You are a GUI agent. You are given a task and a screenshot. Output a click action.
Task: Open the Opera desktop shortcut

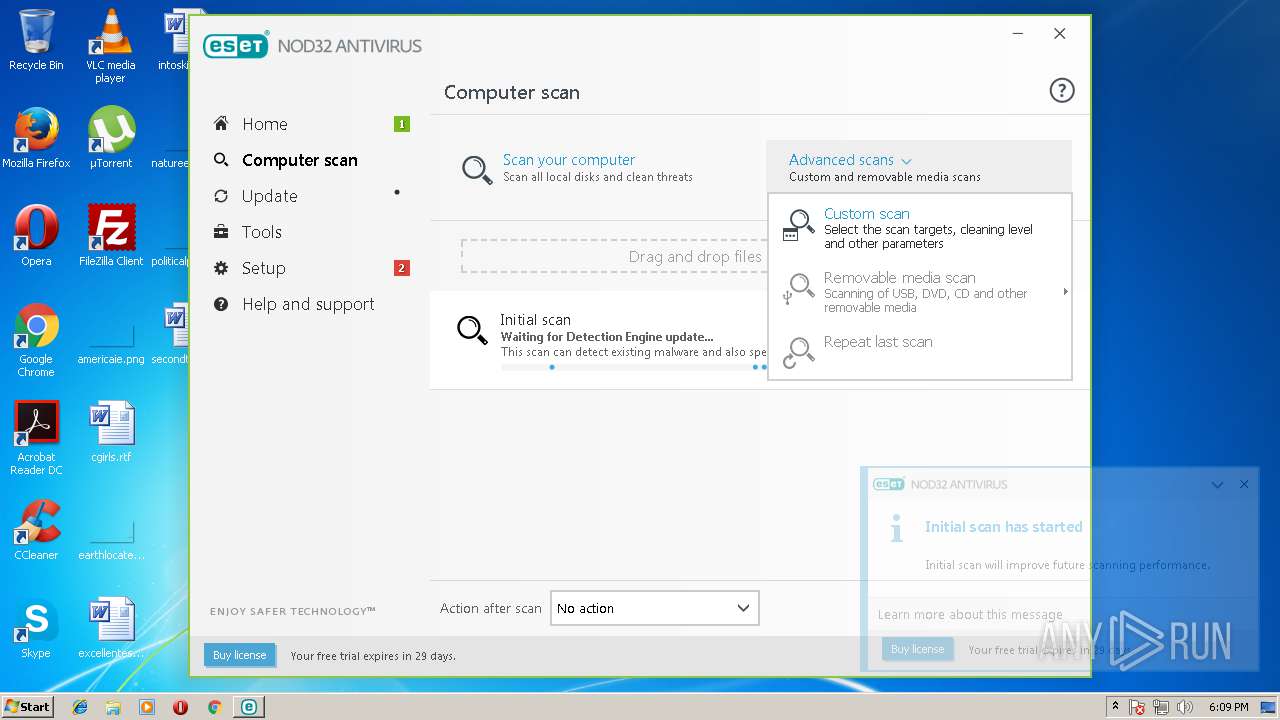(x=36, y=236)
